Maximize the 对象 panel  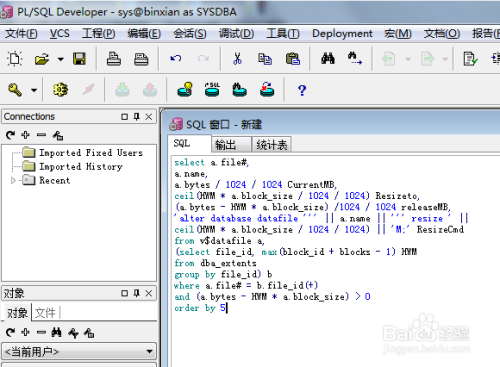pos(124,293)
